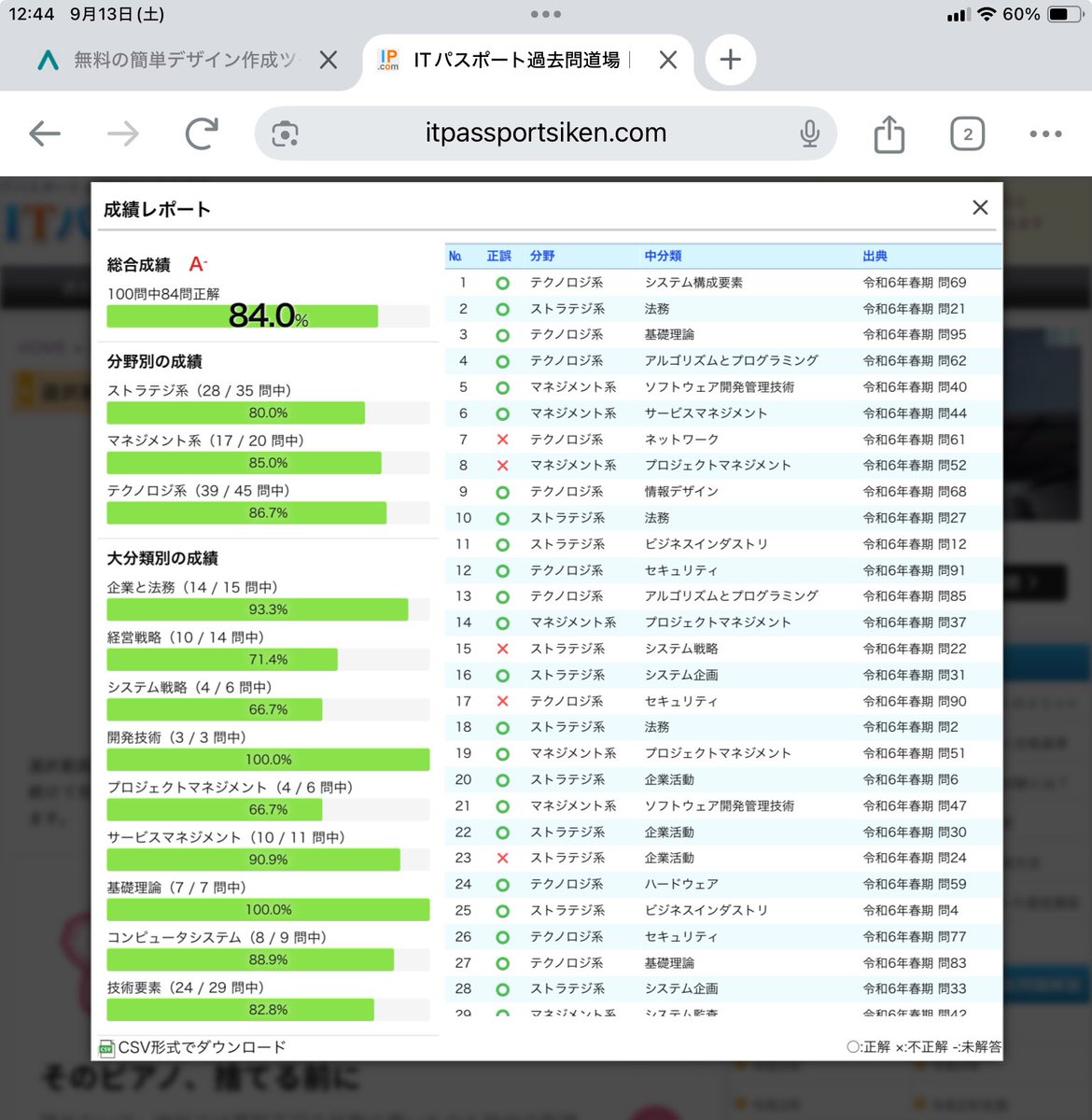This screenshot has width=1092, height=1120.
Task: Select 令和6年春期 問22 in row 15
Action: click(915, 649)
